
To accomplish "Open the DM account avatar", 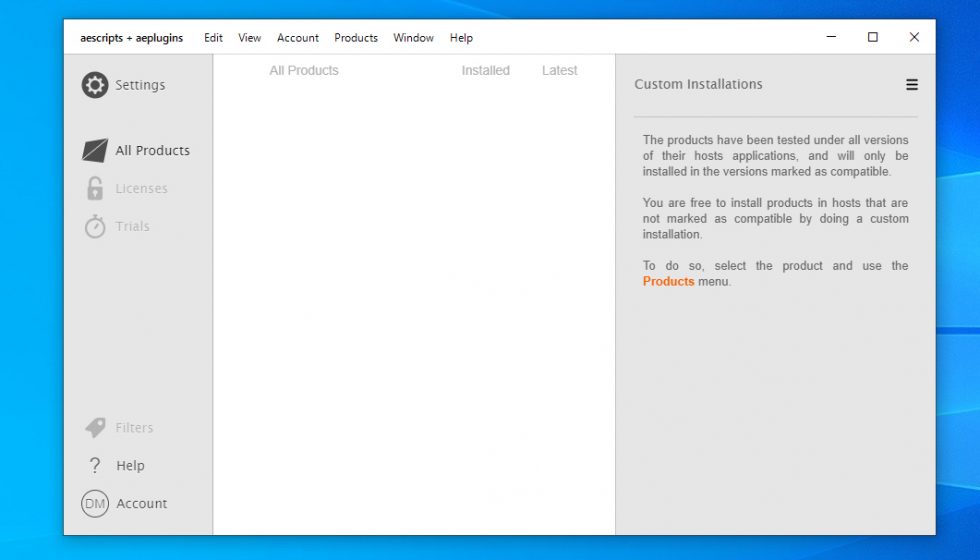I will (95, 504).
